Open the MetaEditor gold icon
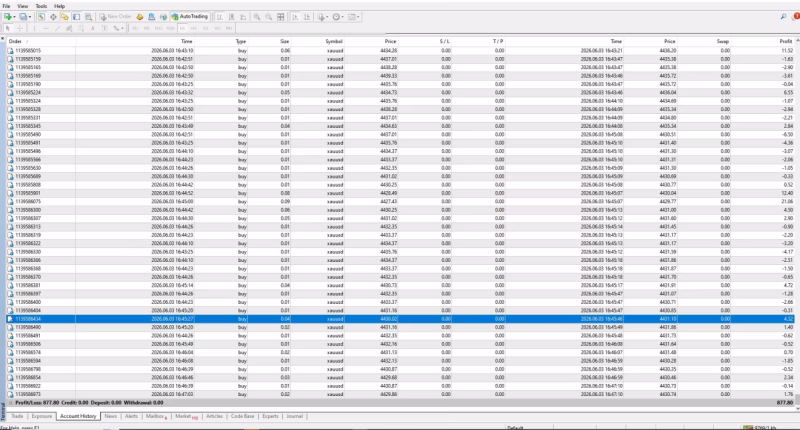Image resolution: width=800 pixels, height=430 pixels. point(139,17)
